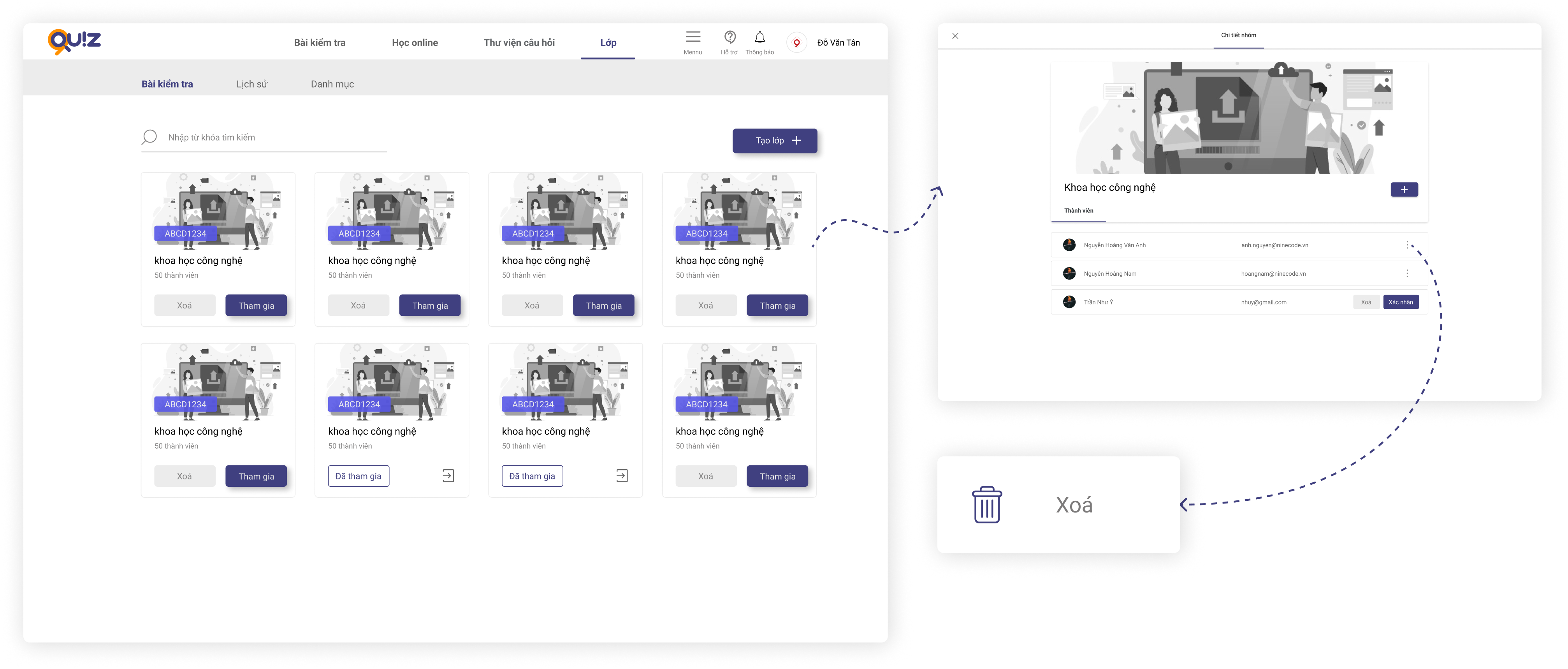Click Nguyễn Hoàng Nam's avatar
The image size is (1568, 669).
click(x=1069, y=273)
